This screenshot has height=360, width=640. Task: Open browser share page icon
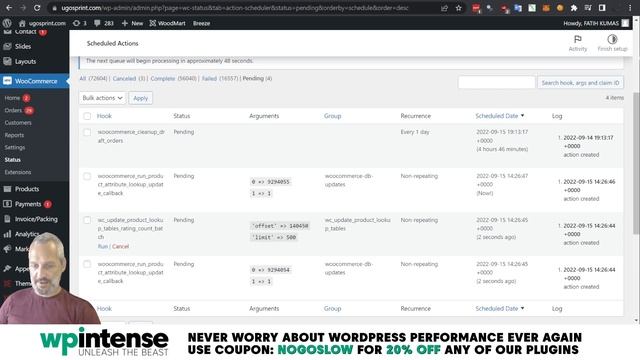pyautogui.click(x=444, y=8)
